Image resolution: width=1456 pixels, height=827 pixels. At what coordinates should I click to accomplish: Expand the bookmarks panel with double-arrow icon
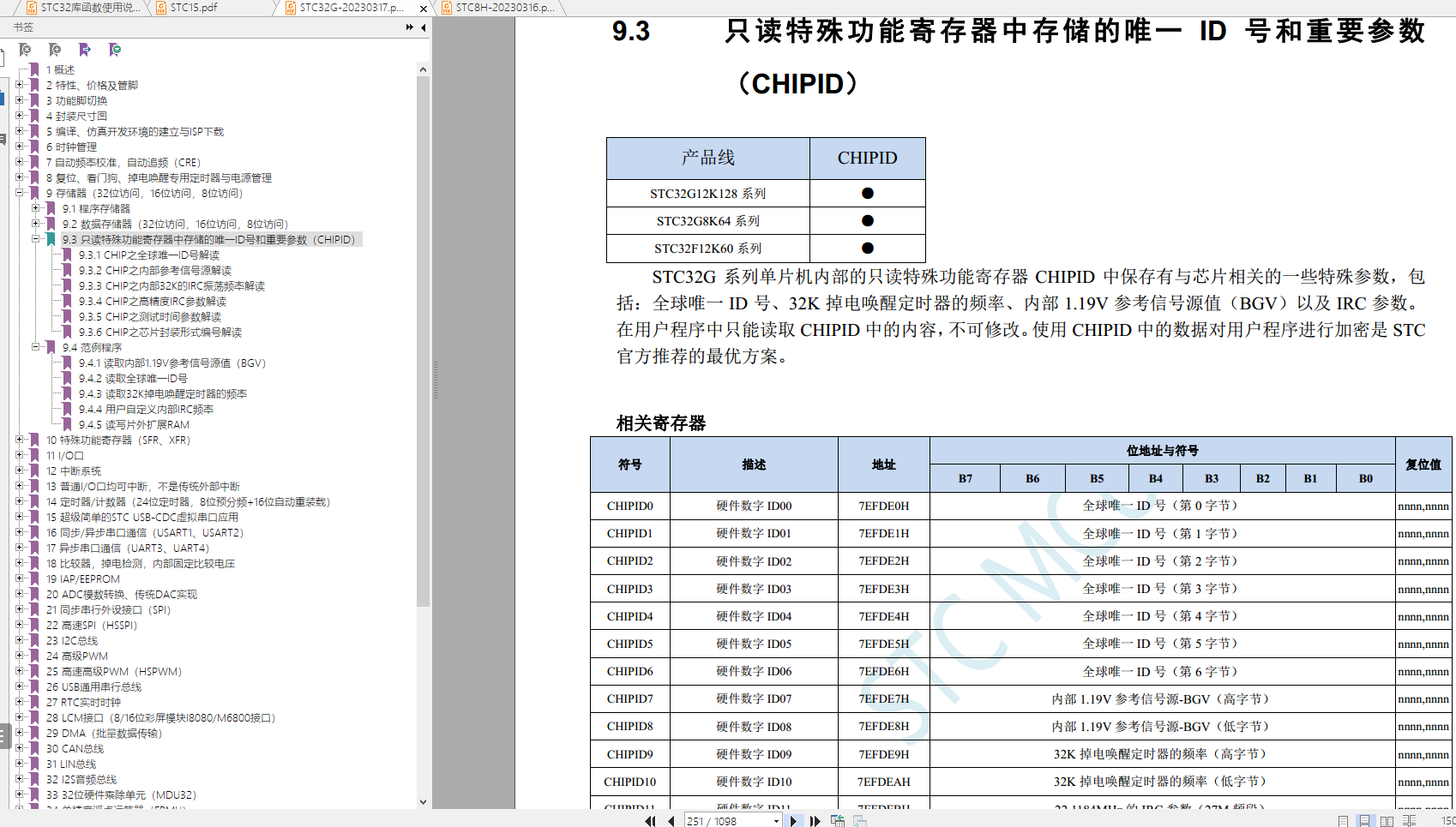(409, 27)
